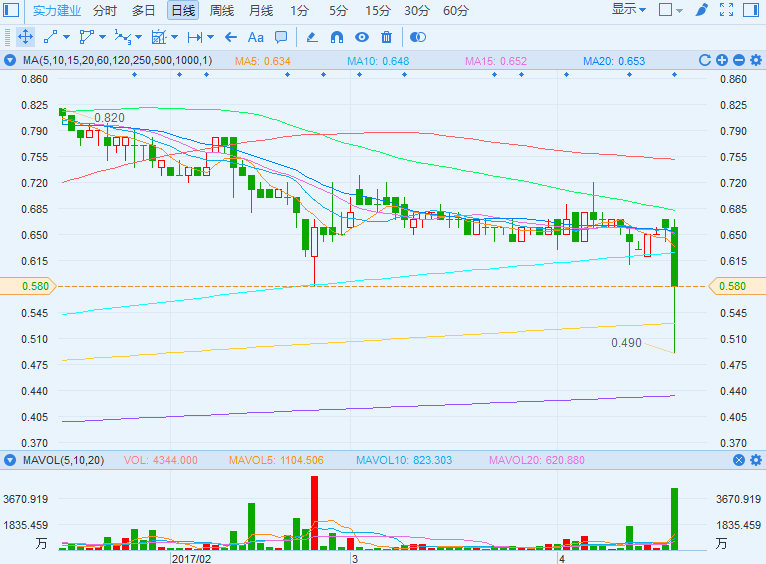The height and width of the screenshot is (564, 766).
Task: Switch to 30分 chart tab
Action: pyautogui.click(x=417, y=10)
